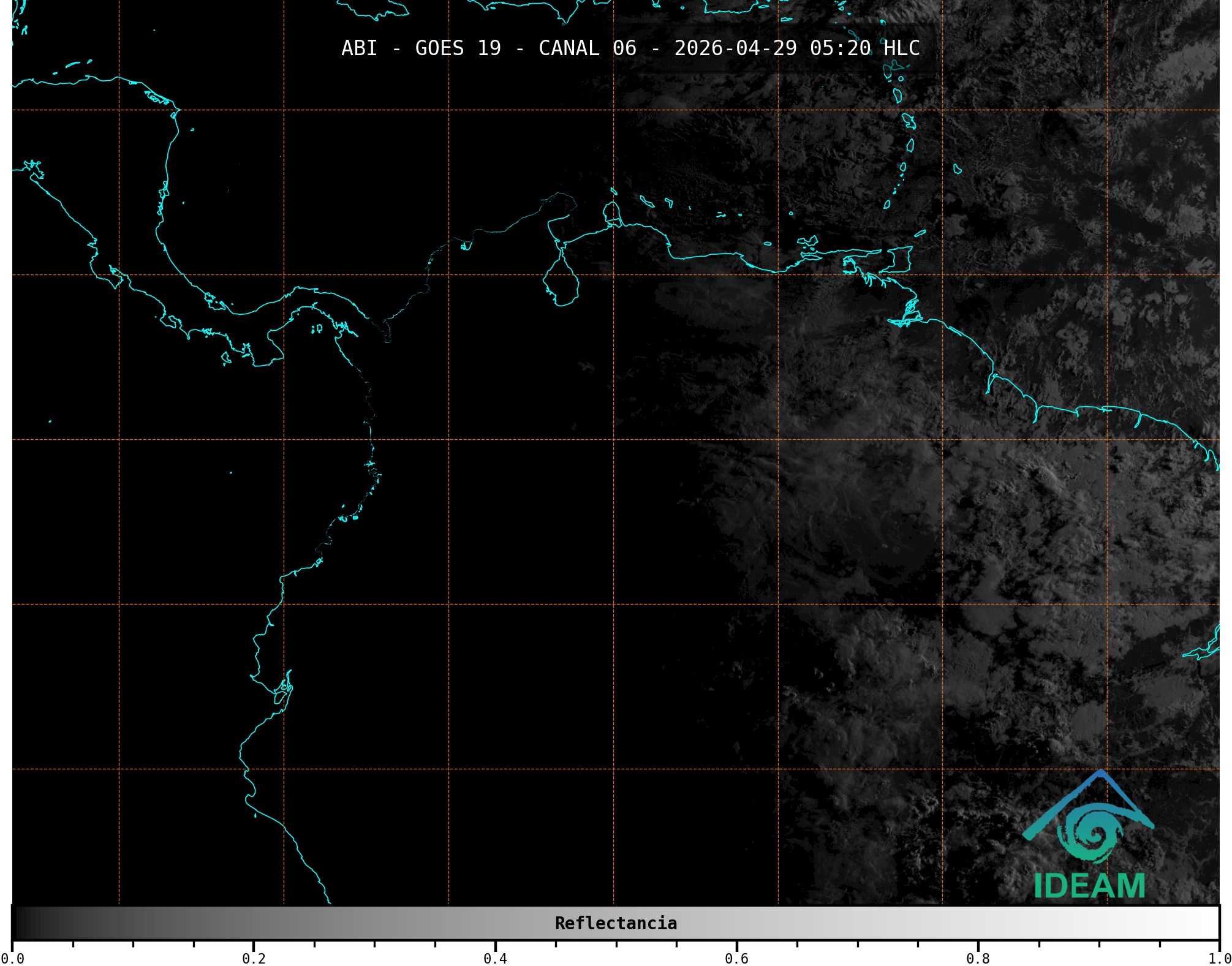
Task: Click the green IDEAM wordmark text
Action: (1089, 886)
